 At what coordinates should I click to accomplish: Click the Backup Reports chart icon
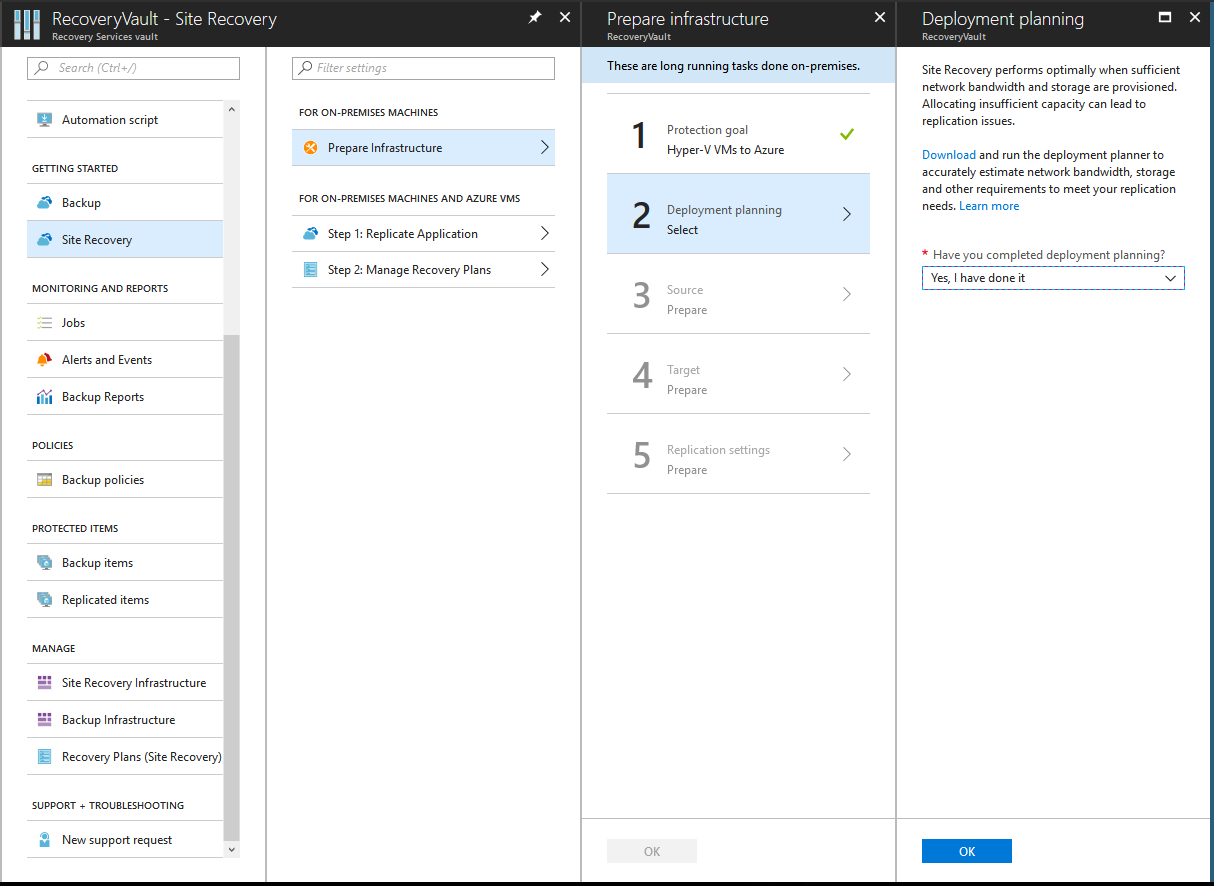click(x=44, y=397)
